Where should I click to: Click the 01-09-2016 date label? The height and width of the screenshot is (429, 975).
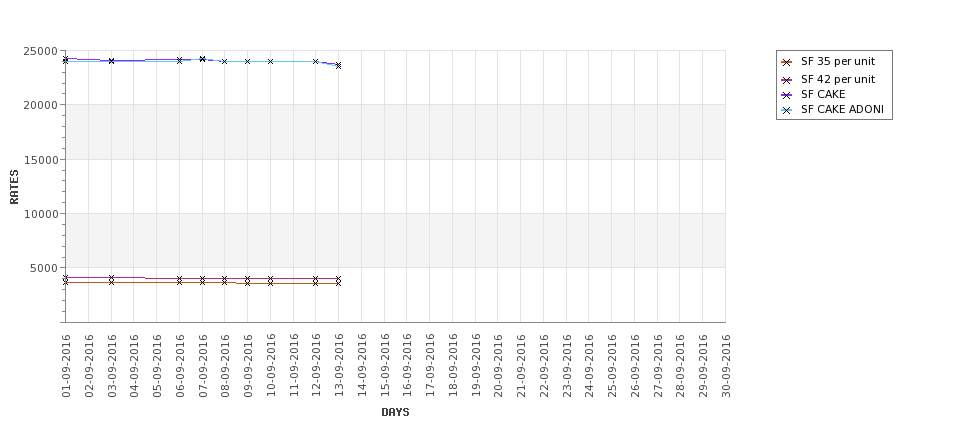tap(66, 366)
